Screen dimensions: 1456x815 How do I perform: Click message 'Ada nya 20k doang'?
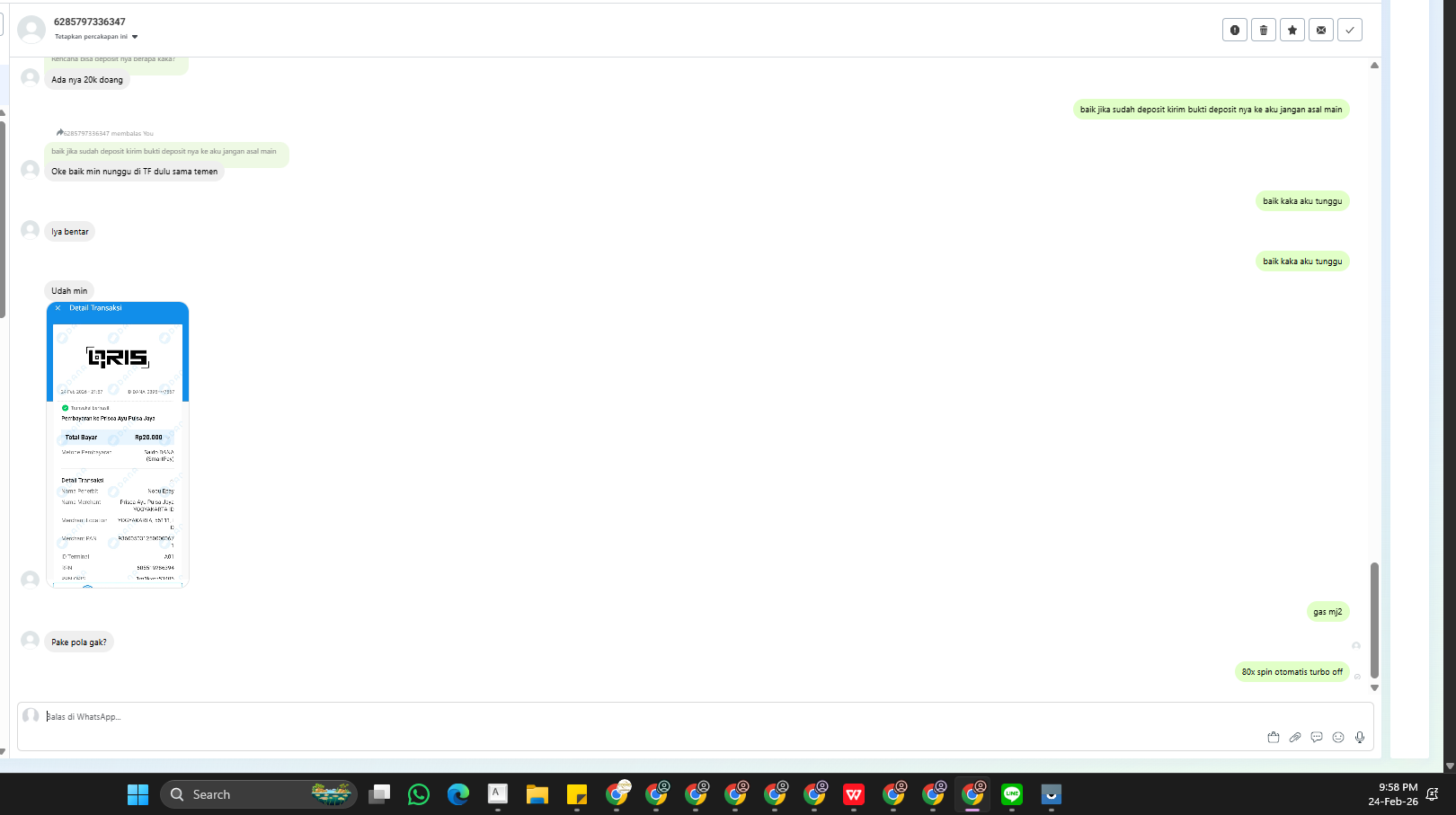pyautogui.click(x=87, y=80)
